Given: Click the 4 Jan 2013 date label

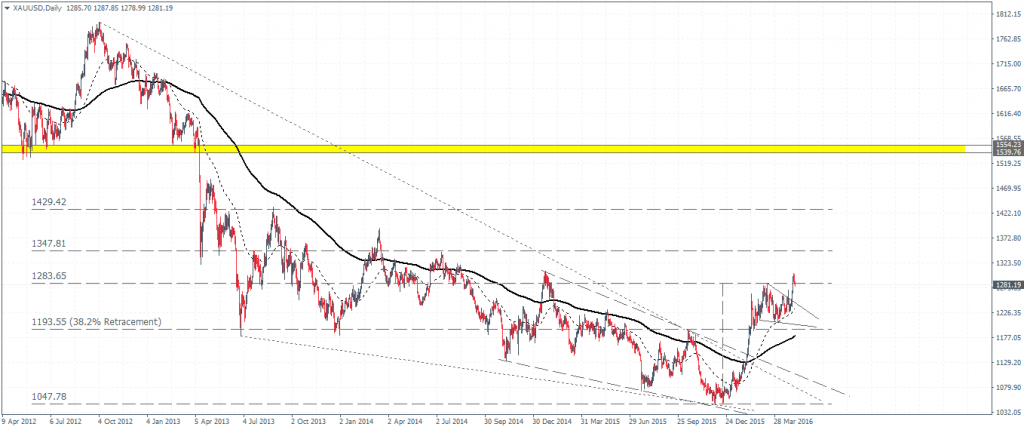Looking at the screenshot, I should point(161,423).
